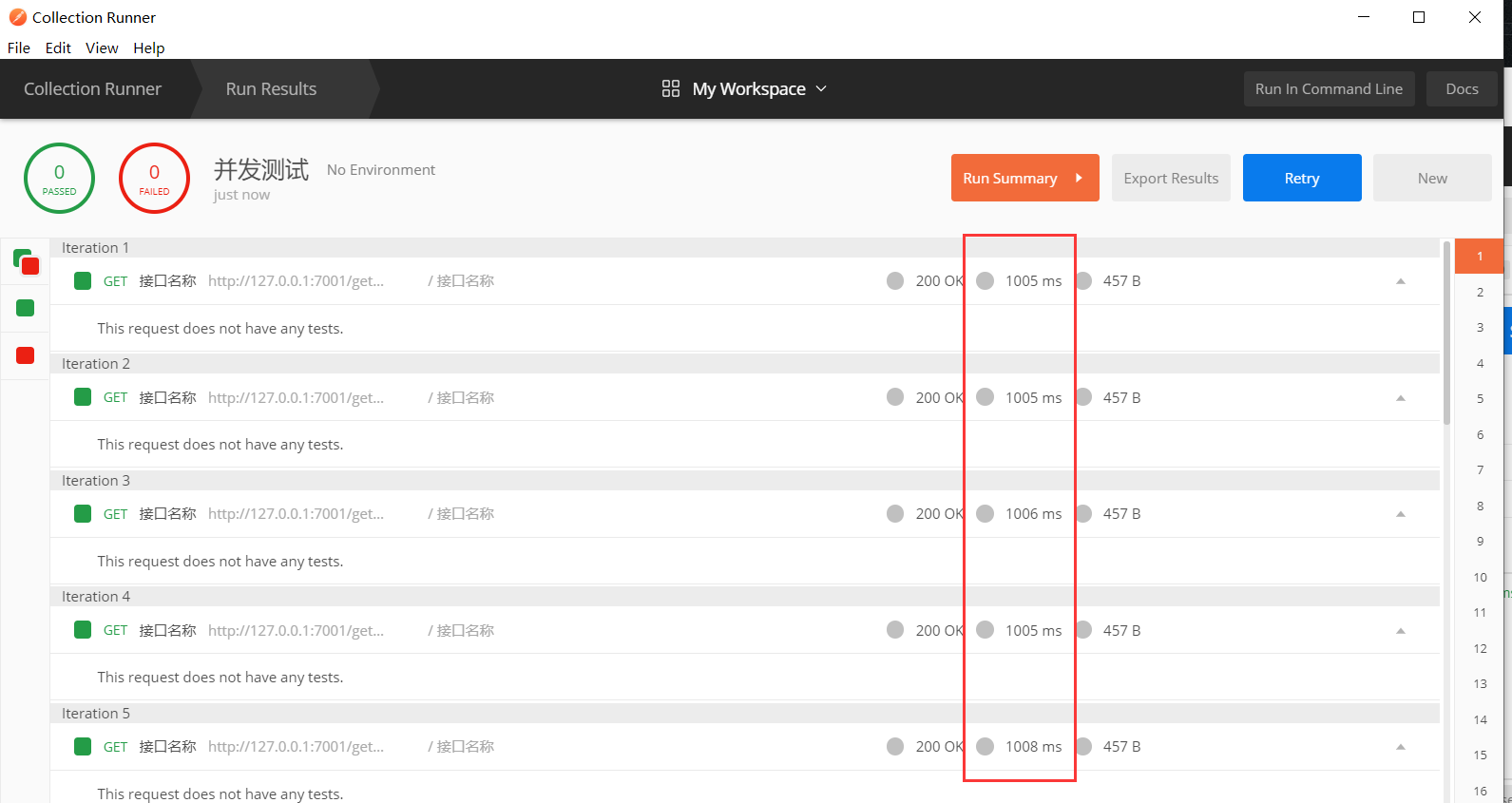Click the New button

(x=1432, y=178)
